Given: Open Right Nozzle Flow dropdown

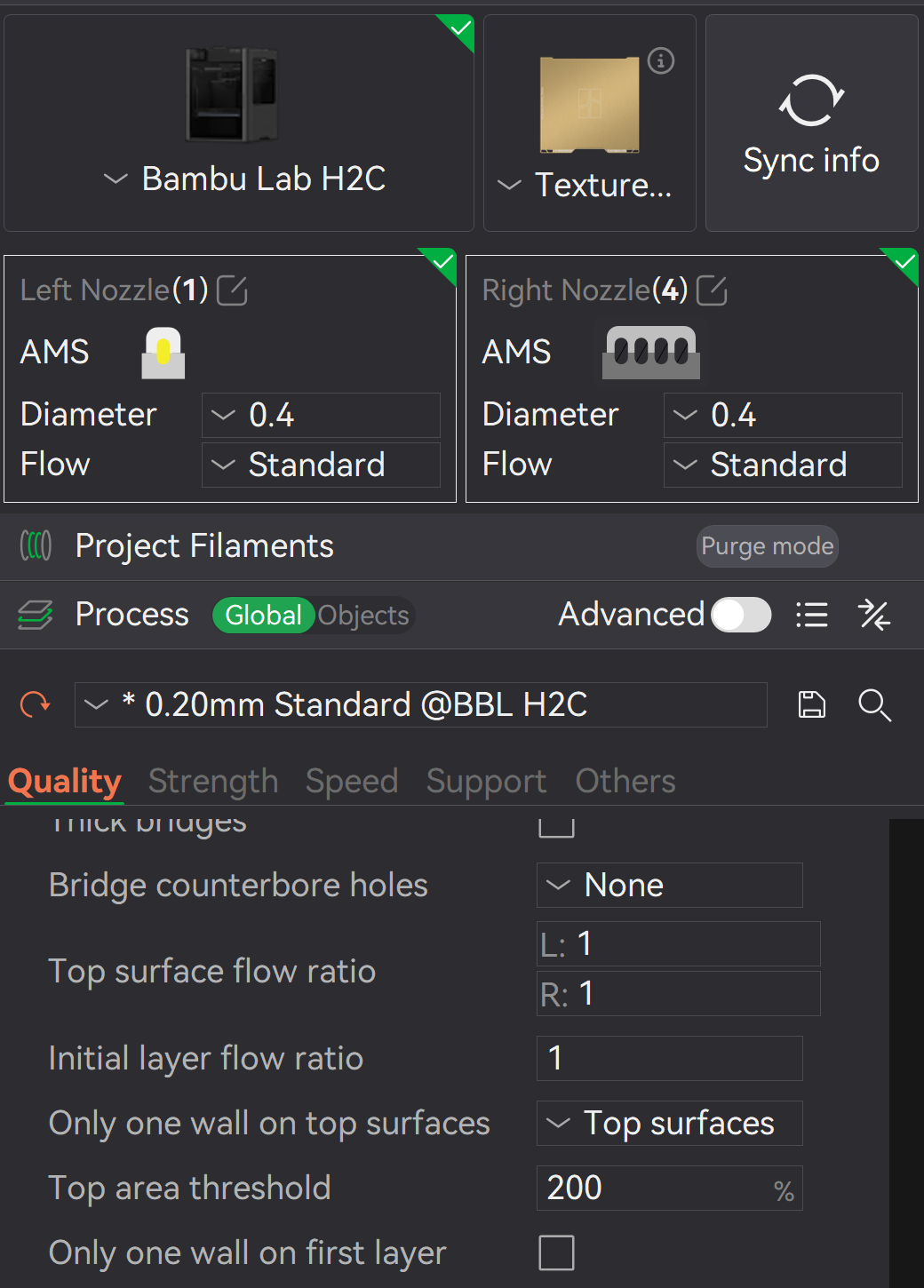Looking at the screenshot, I should (783, 465).
